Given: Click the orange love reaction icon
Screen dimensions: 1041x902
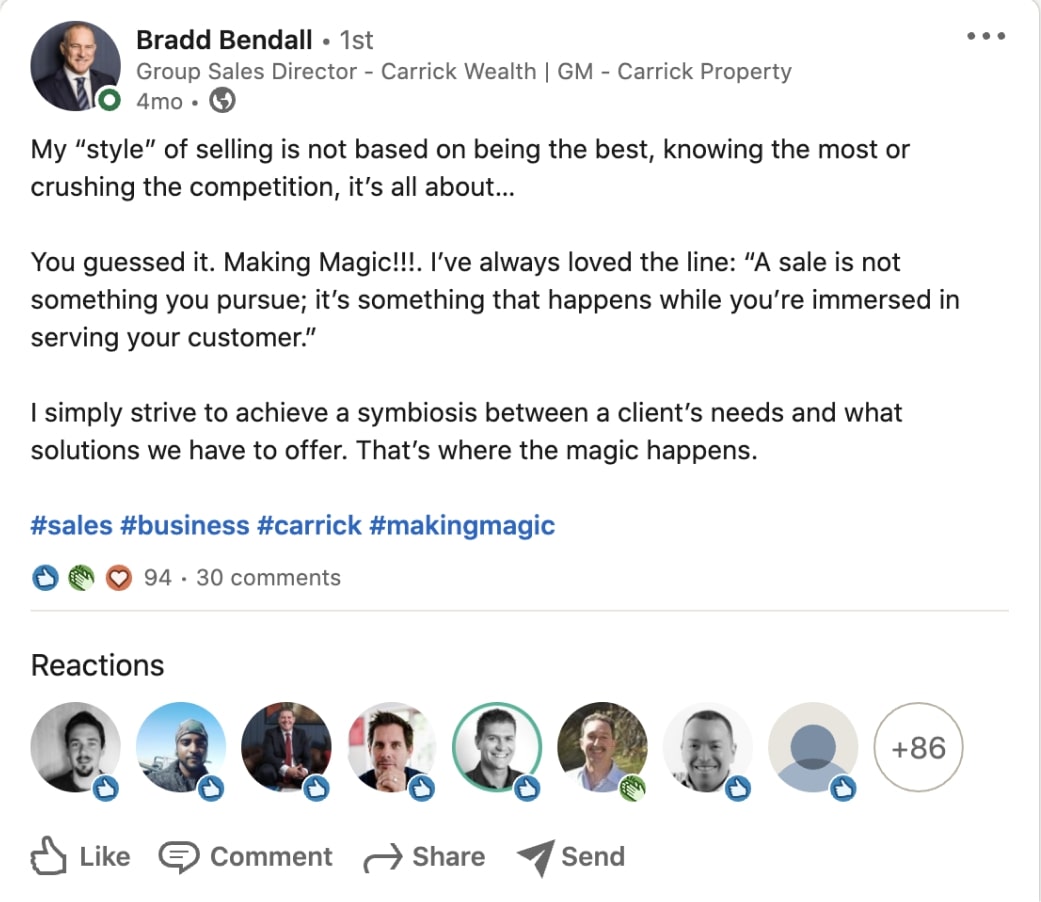Looking at the screenshot, I should 118,578.
